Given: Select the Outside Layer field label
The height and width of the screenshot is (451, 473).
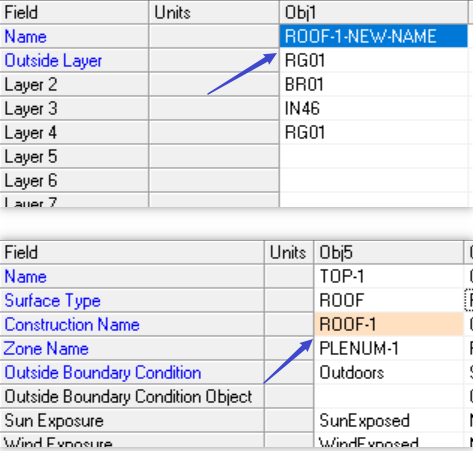Looking at the screenshot, I should tap(53, 61).
